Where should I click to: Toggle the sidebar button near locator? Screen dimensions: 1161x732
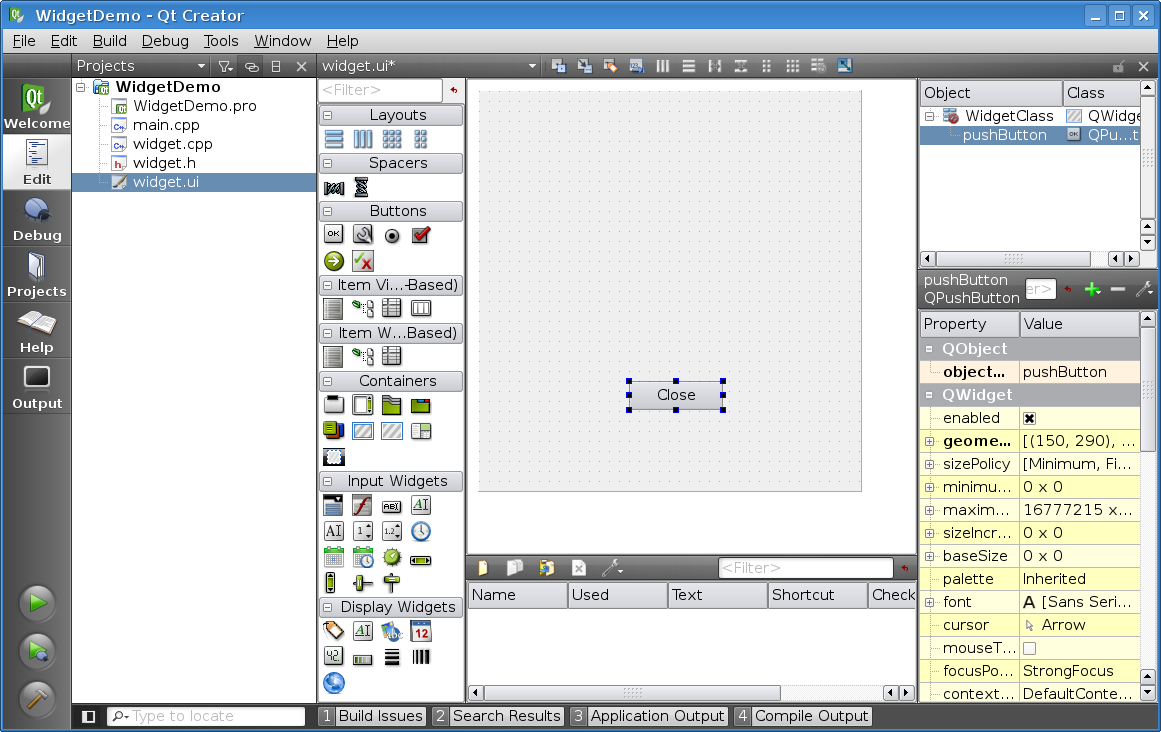click(x=88, y=716)
